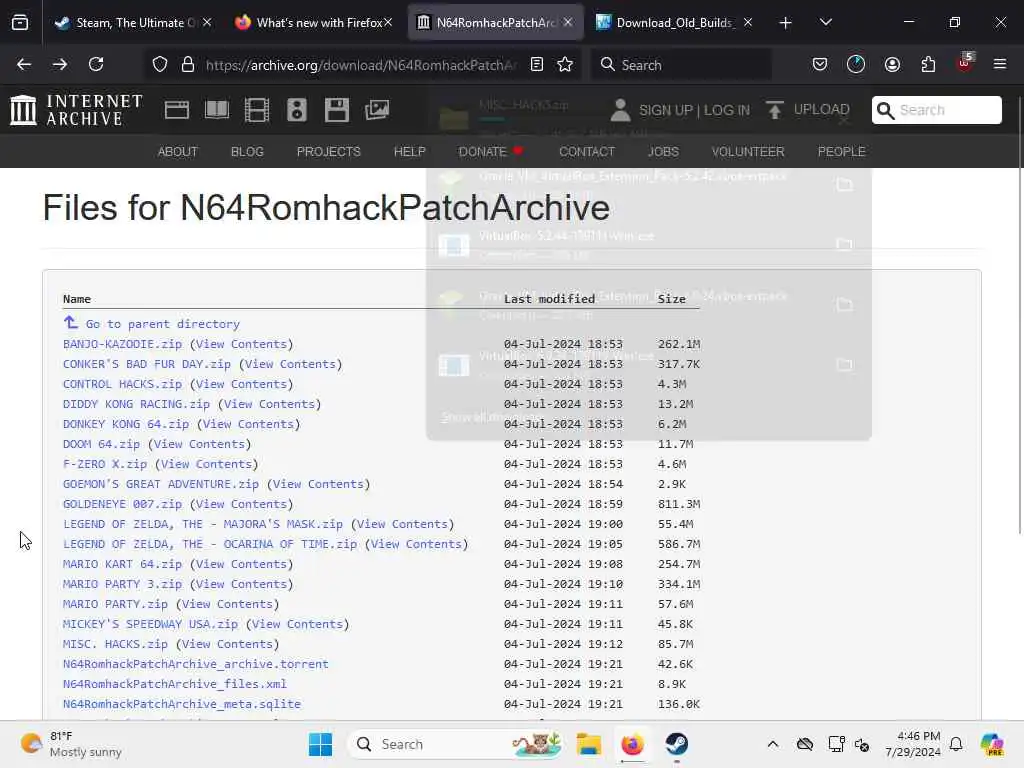
Task: Open the Audio speaker icon
Action: pos(296,110)
